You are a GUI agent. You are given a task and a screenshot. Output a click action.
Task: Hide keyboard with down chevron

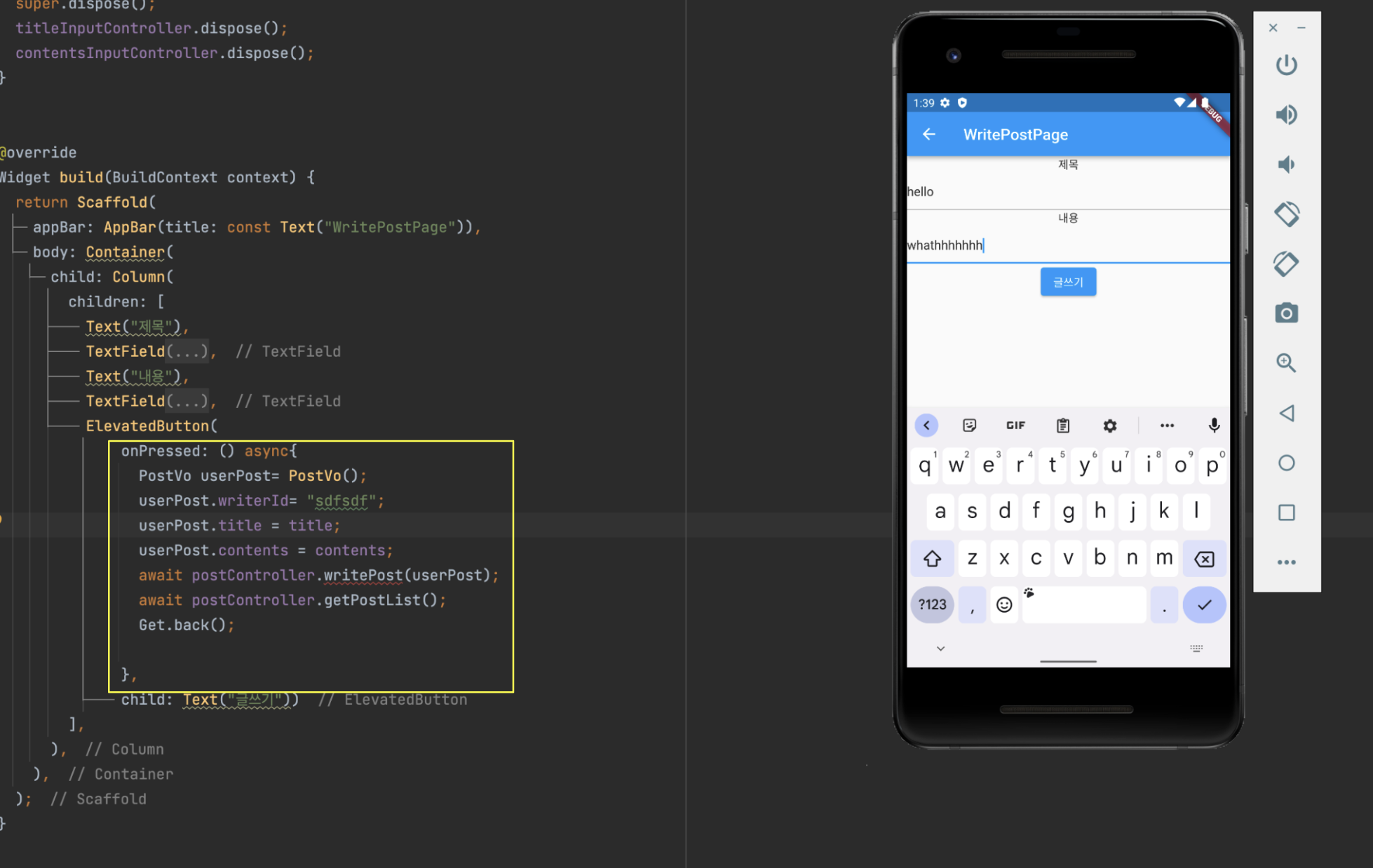coord(940,649)
